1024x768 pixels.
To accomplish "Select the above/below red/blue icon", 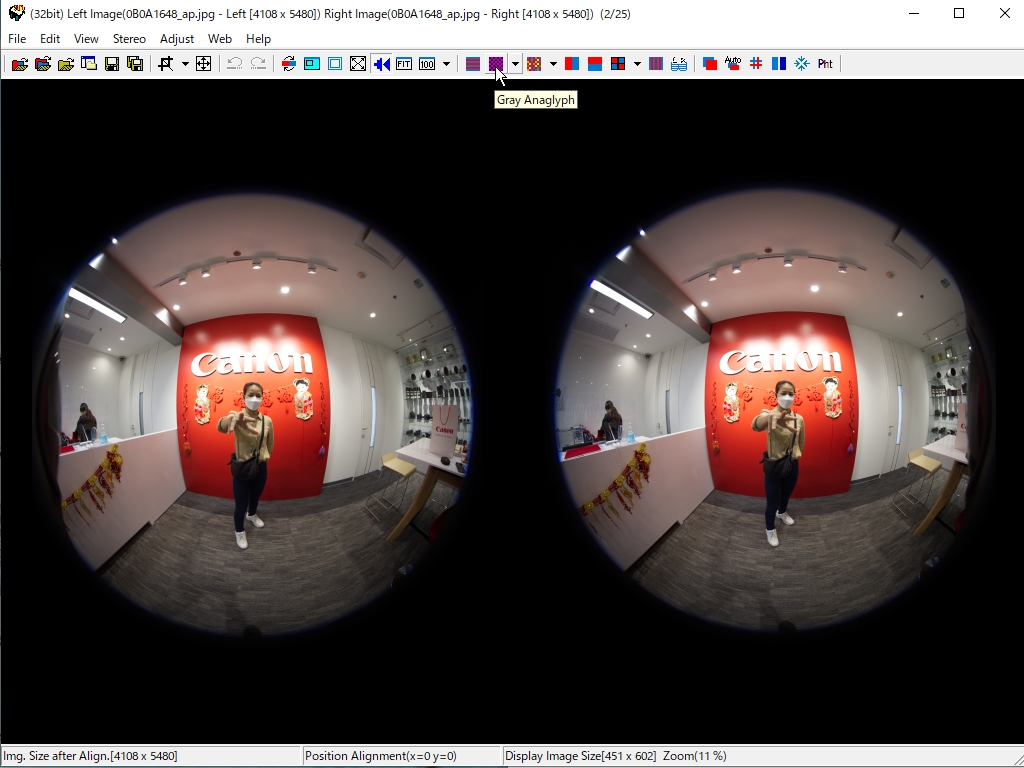I will coord(595,63).
